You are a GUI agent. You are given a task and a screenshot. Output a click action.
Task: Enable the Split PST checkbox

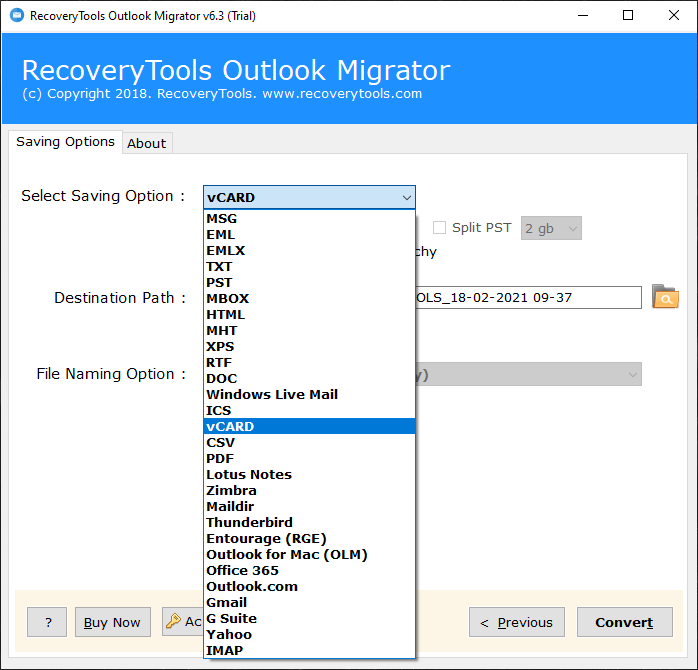[439, 227]
